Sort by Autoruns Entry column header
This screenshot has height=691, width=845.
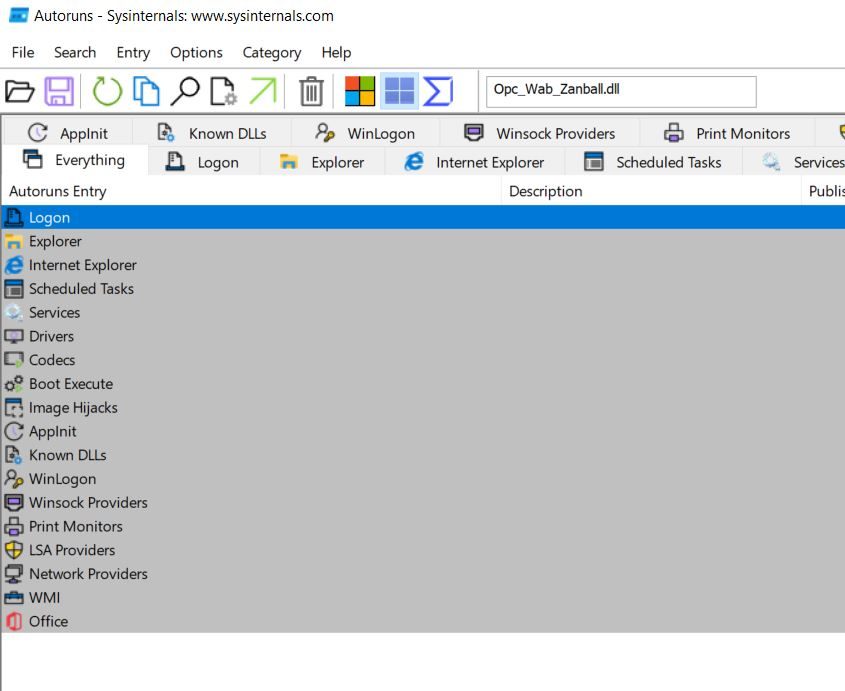(x=251, y=191)
